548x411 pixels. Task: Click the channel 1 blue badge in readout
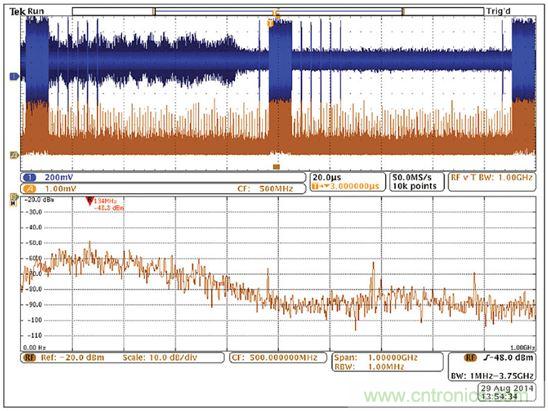coord(29,178)
